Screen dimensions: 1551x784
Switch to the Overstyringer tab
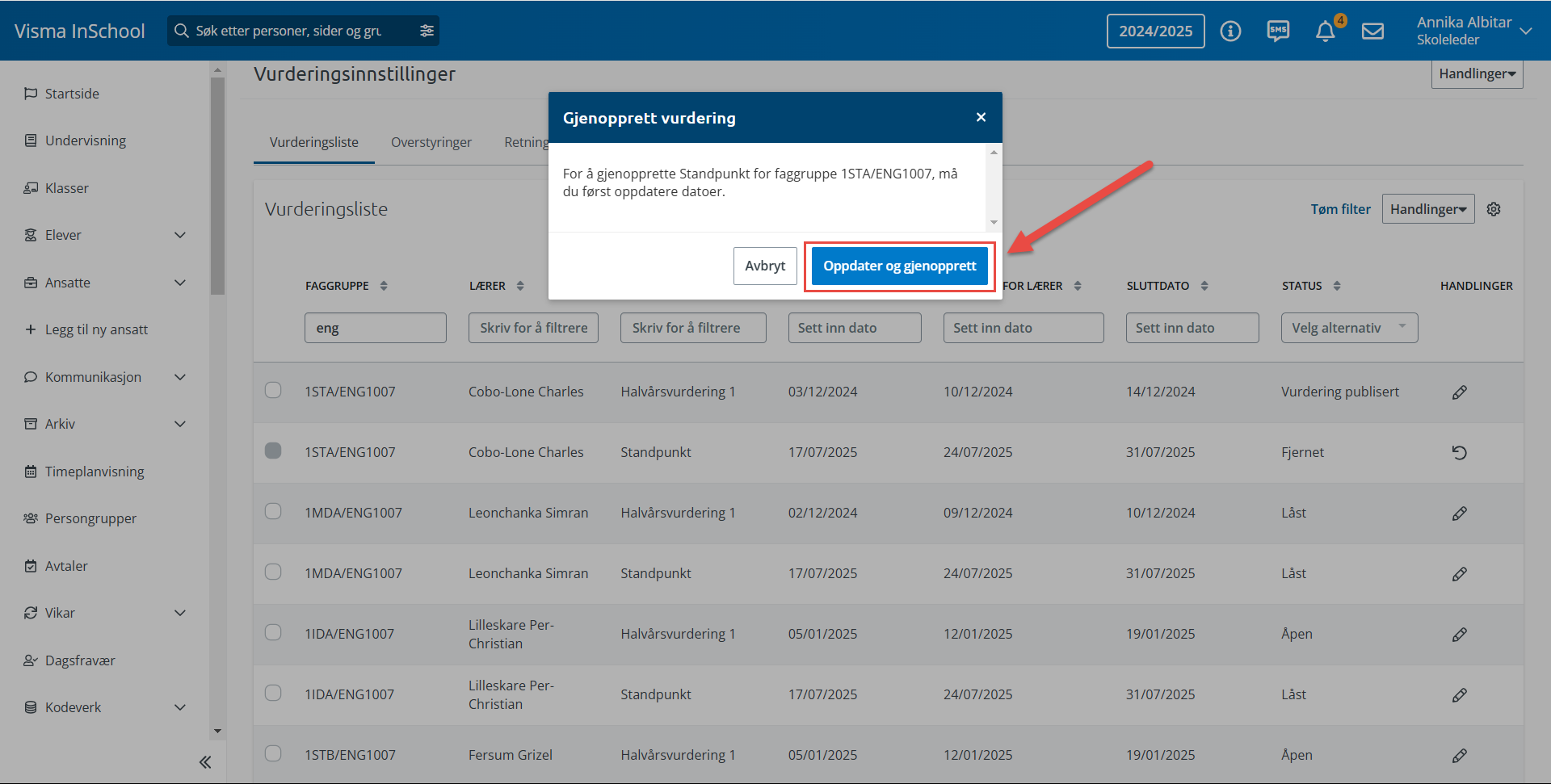pos(431,142)
